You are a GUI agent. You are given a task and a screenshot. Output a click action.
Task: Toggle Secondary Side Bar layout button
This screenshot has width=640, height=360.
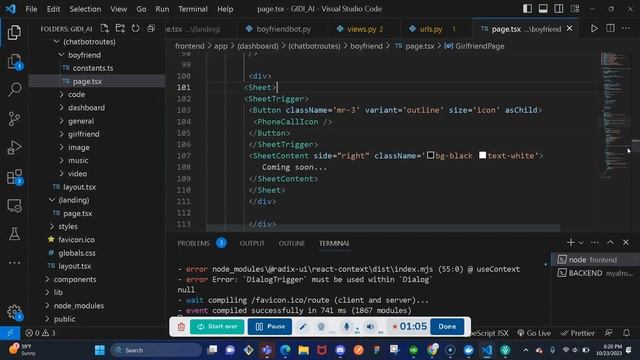click(559, 9)
